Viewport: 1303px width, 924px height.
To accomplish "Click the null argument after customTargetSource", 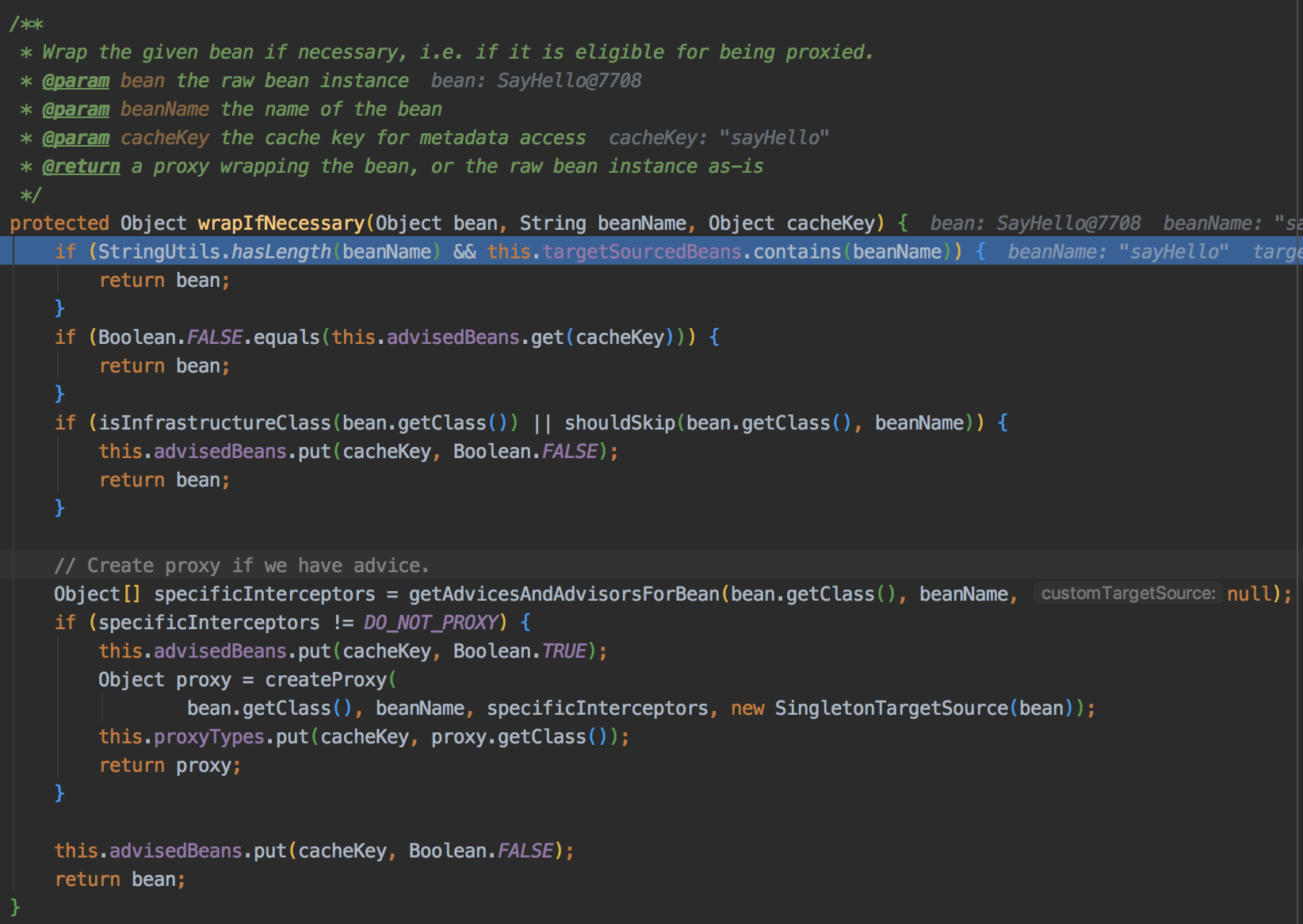I will coord(1249,594).
